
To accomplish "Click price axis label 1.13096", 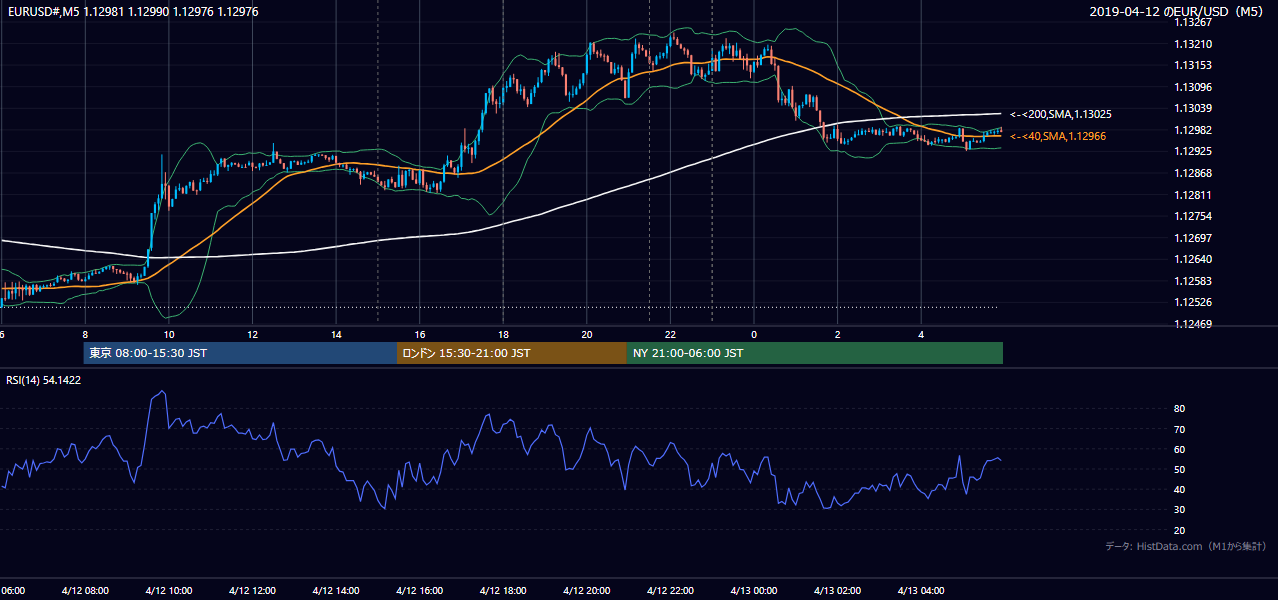I will [1194, 87].
